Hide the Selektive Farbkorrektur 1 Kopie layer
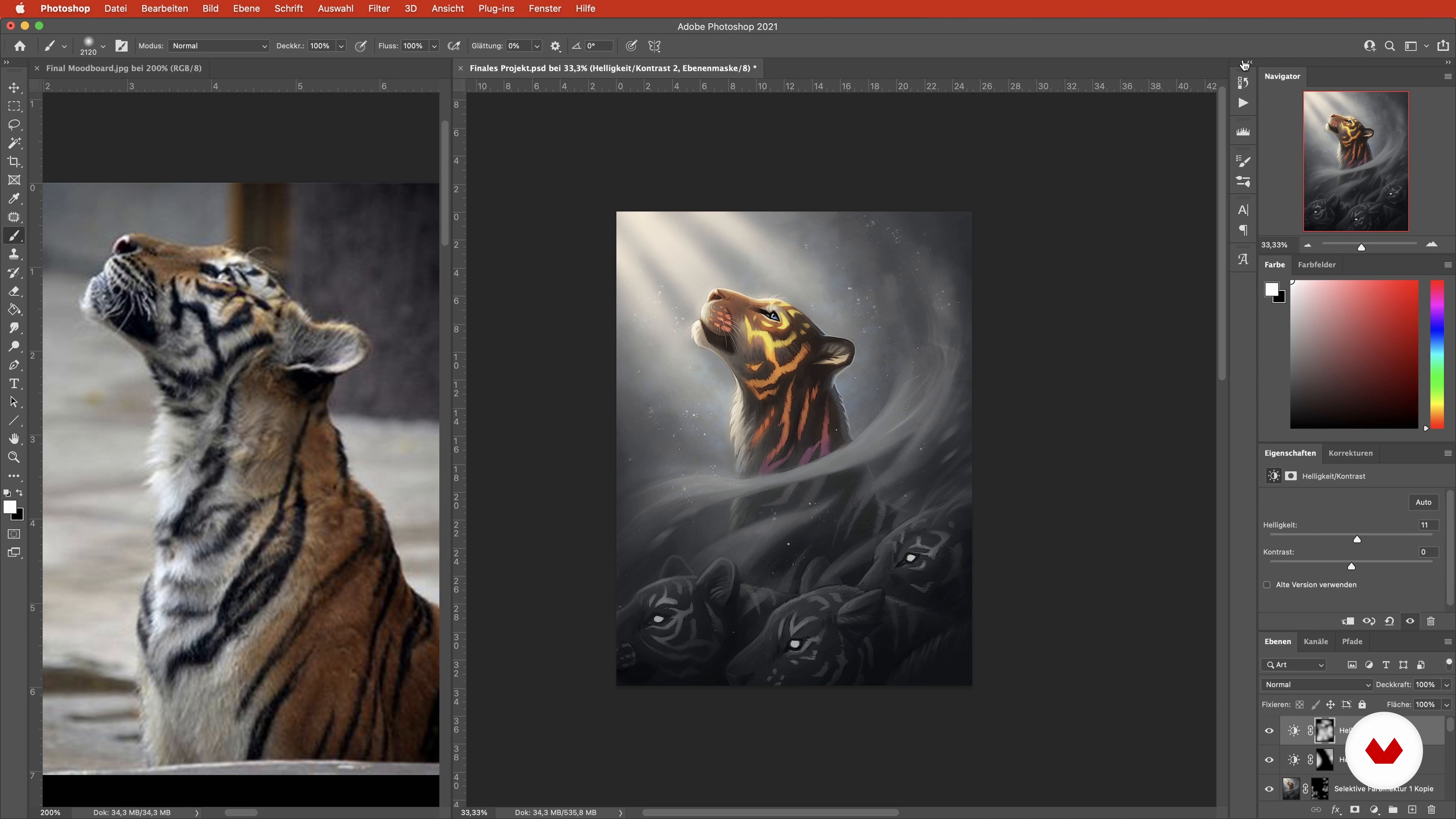This screenshot has width=1456, height=819. (x=1269, y=789)
